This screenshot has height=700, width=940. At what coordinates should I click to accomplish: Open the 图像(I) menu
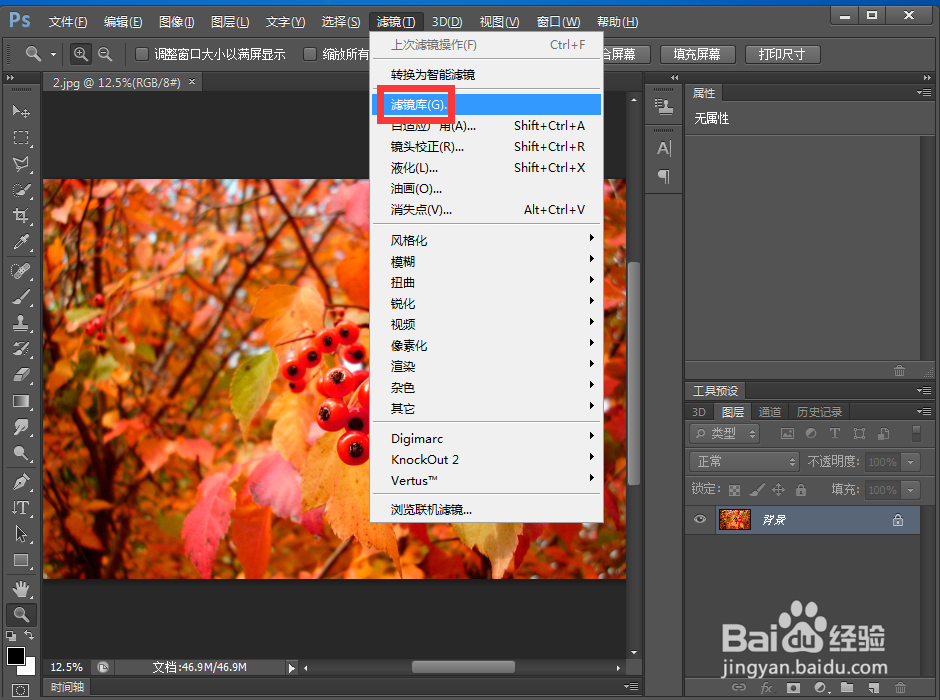pyautogui.click(x=176, y=22)
